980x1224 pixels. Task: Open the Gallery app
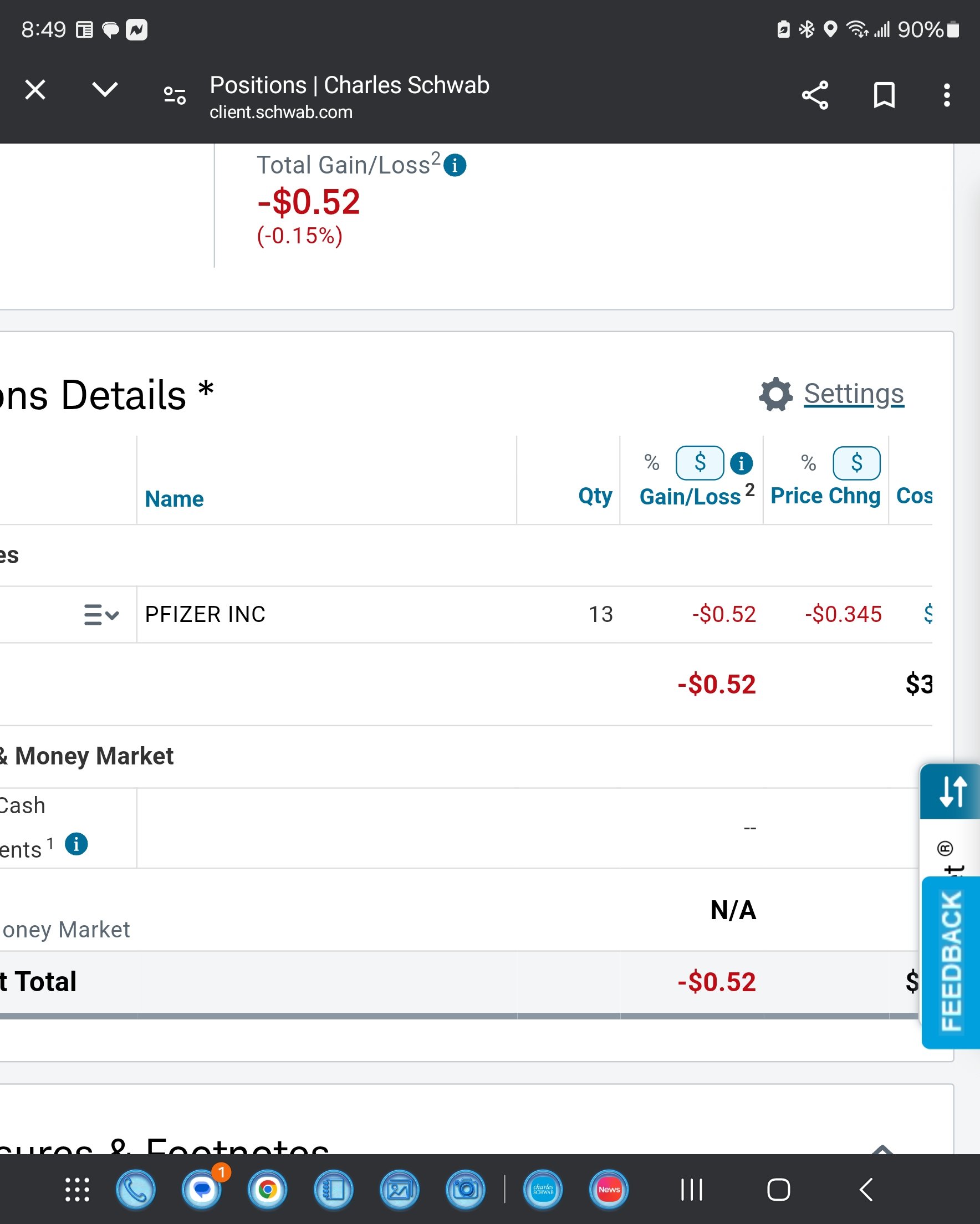click(400, 1190)
